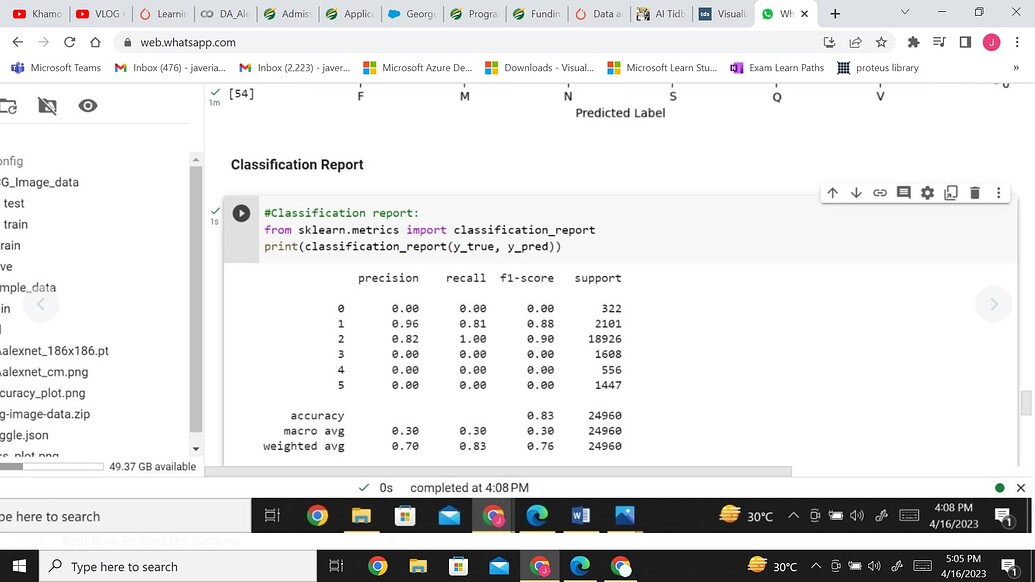
Task: Open the Microsoft Teams bookmark
Action: coord(56,68)
